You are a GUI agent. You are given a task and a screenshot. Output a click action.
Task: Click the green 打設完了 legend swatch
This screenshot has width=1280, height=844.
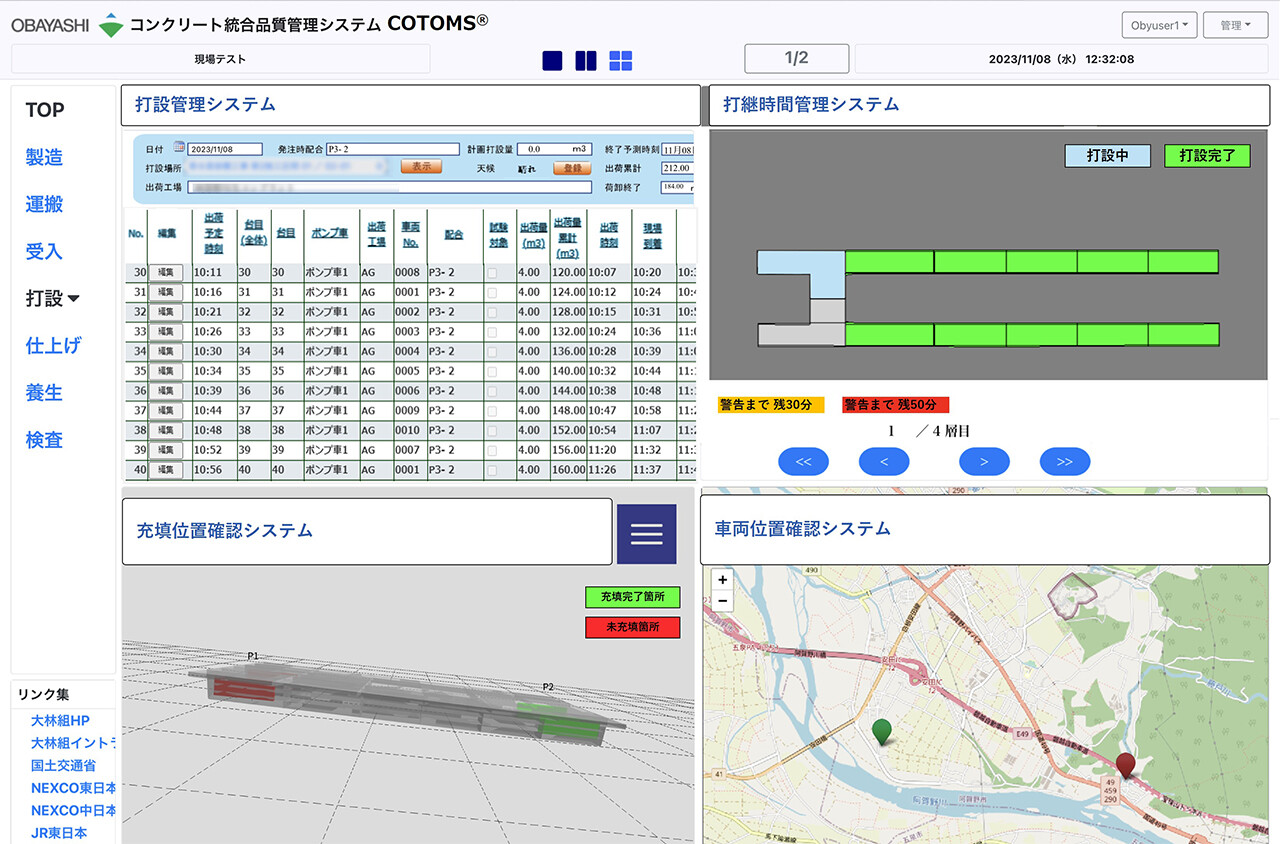(x=1207, y=156)
